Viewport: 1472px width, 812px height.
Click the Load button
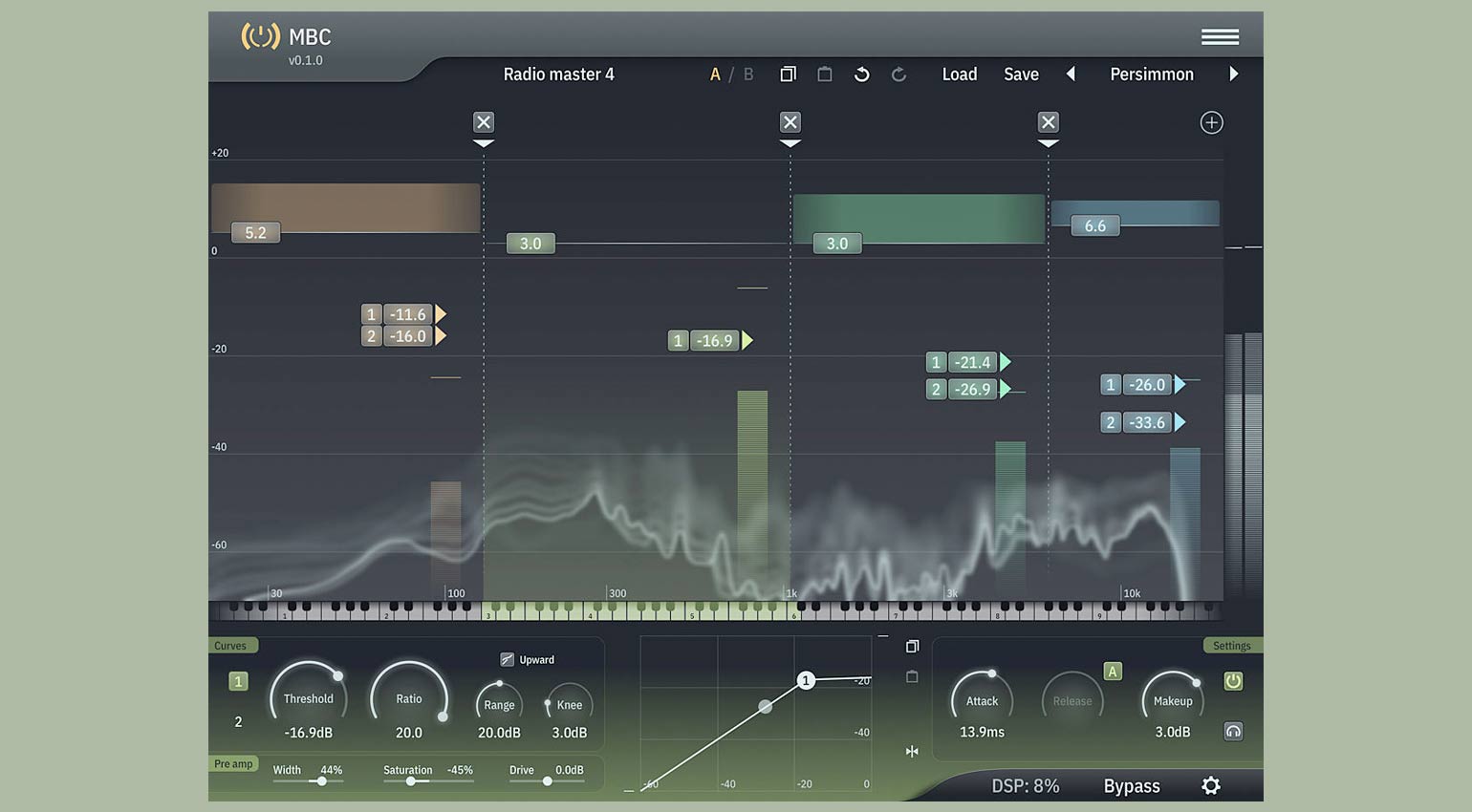click(x=960, y=75)
